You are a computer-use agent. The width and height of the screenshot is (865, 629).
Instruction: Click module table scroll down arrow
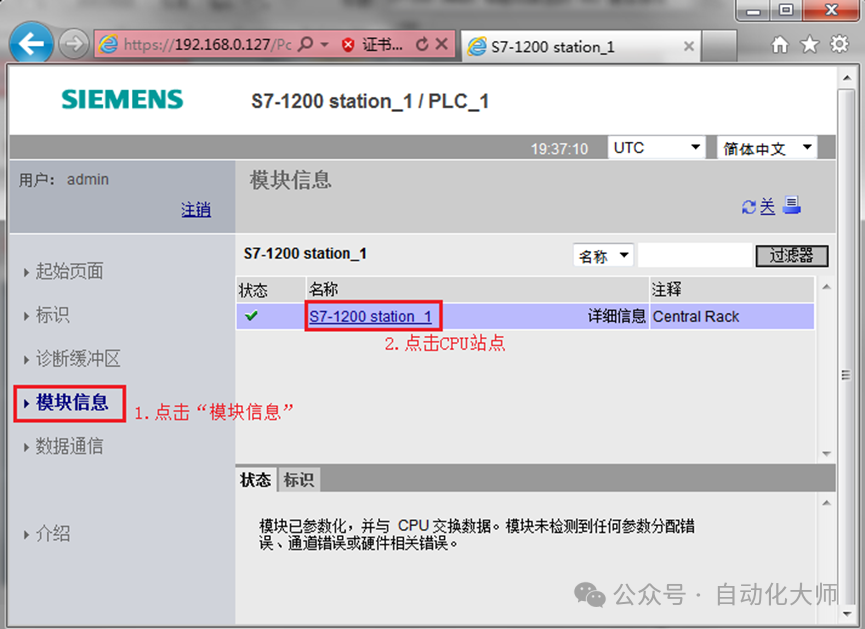[826, 453]
